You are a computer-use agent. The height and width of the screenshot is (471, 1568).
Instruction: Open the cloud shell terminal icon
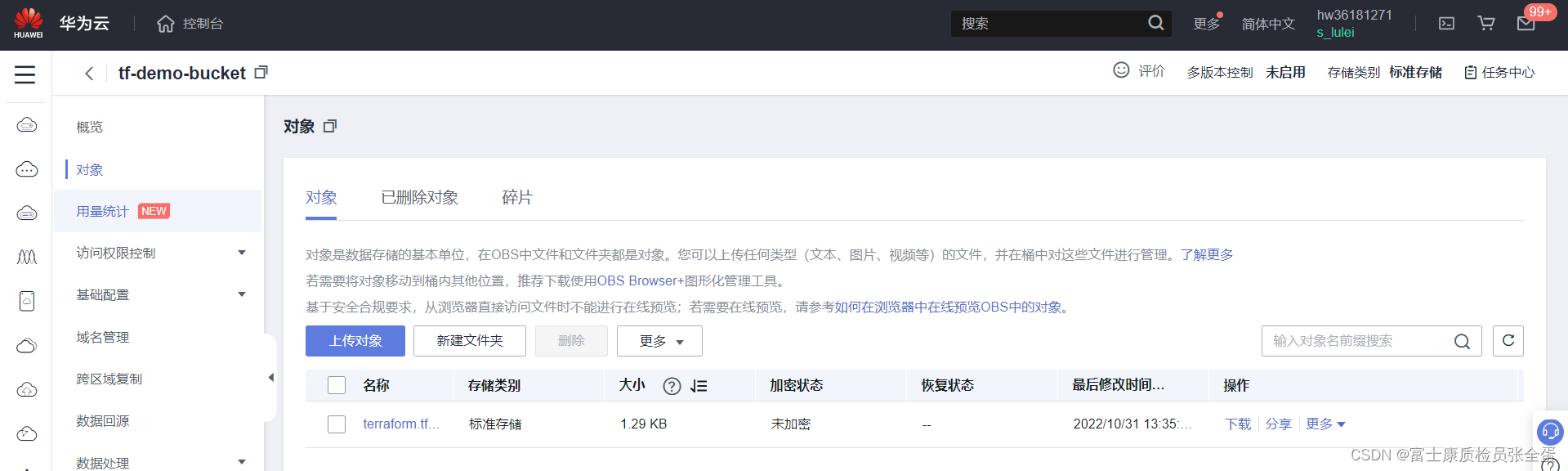click(1446, 24)
